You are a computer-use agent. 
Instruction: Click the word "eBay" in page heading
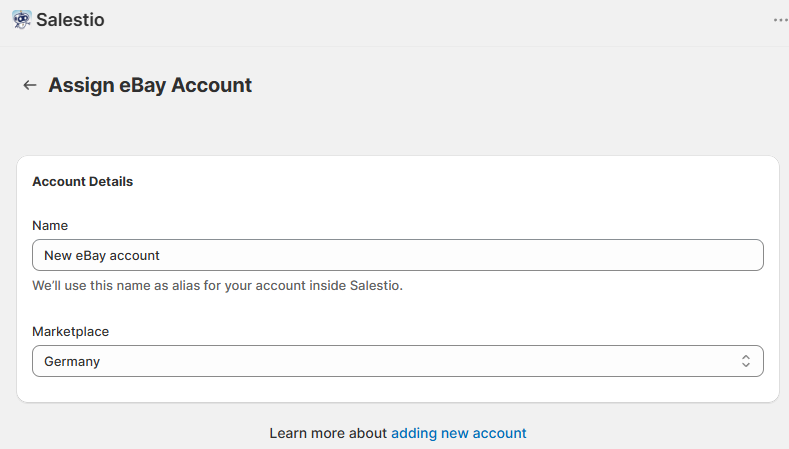coord(143,85)
